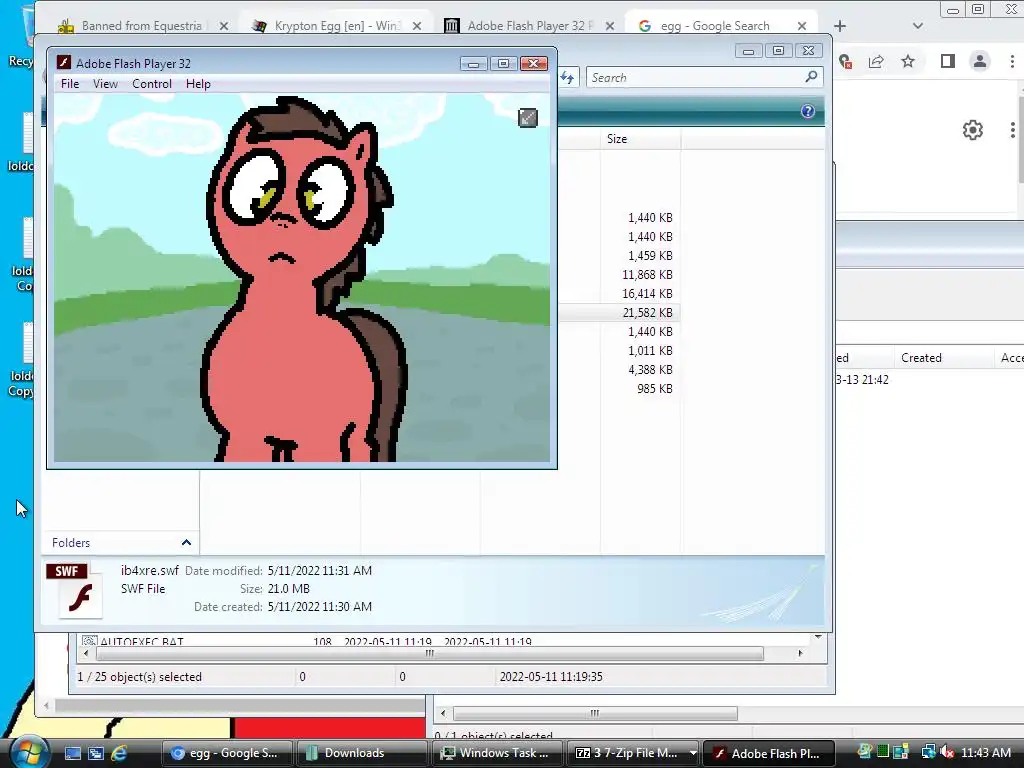Open the File menu in Flash Player
The image size is (1024, 768).
coord(70,84)
